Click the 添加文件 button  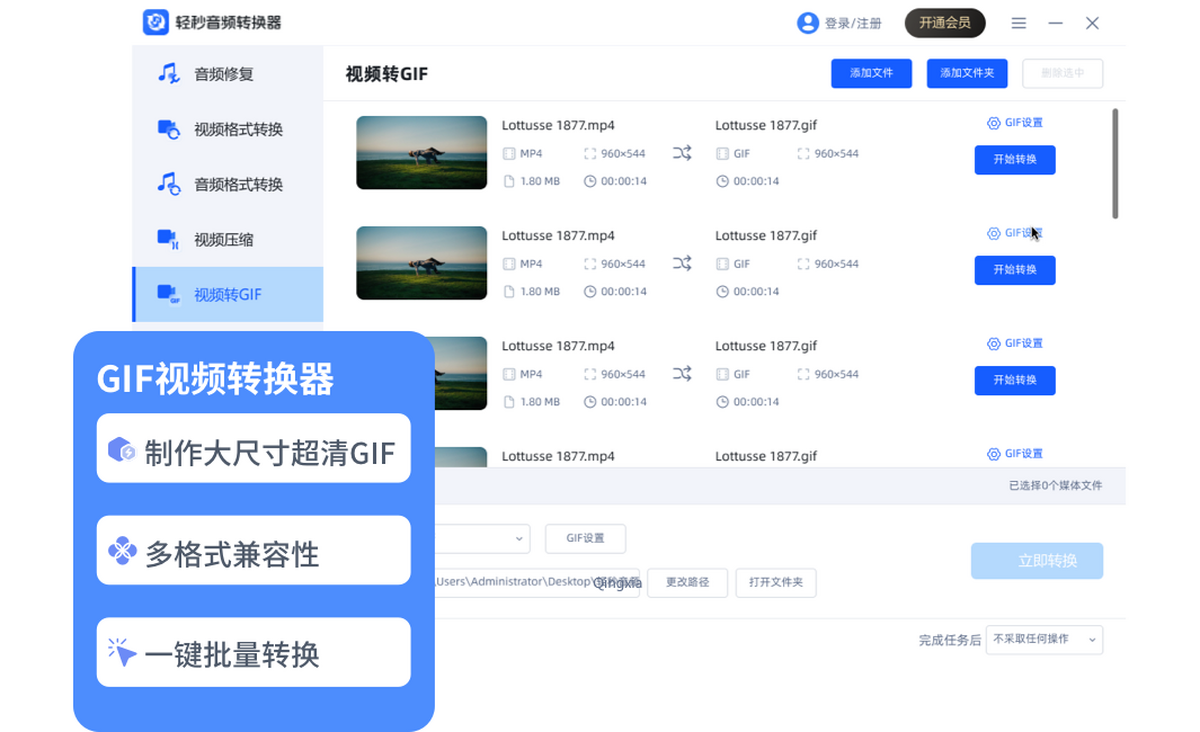click(x=871, y=73)
